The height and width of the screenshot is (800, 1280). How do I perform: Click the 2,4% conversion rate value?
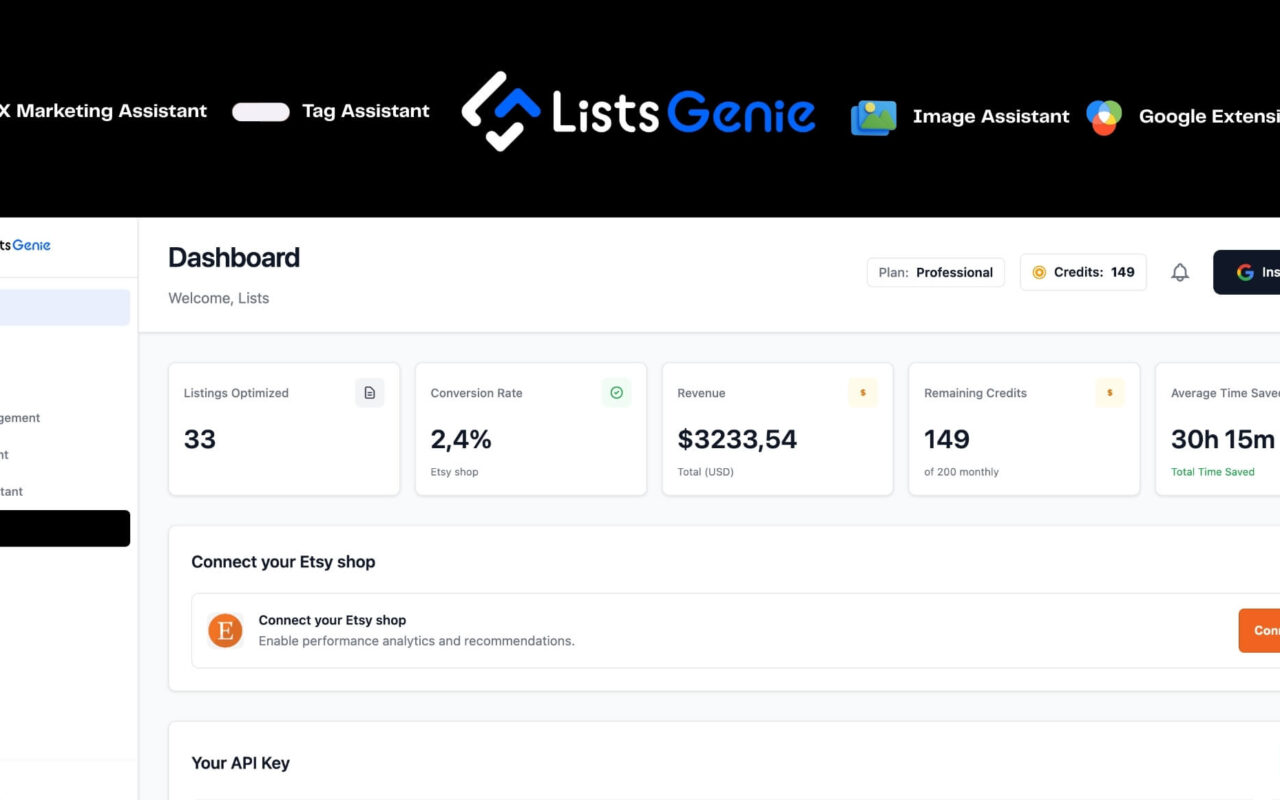click(461, 439)
